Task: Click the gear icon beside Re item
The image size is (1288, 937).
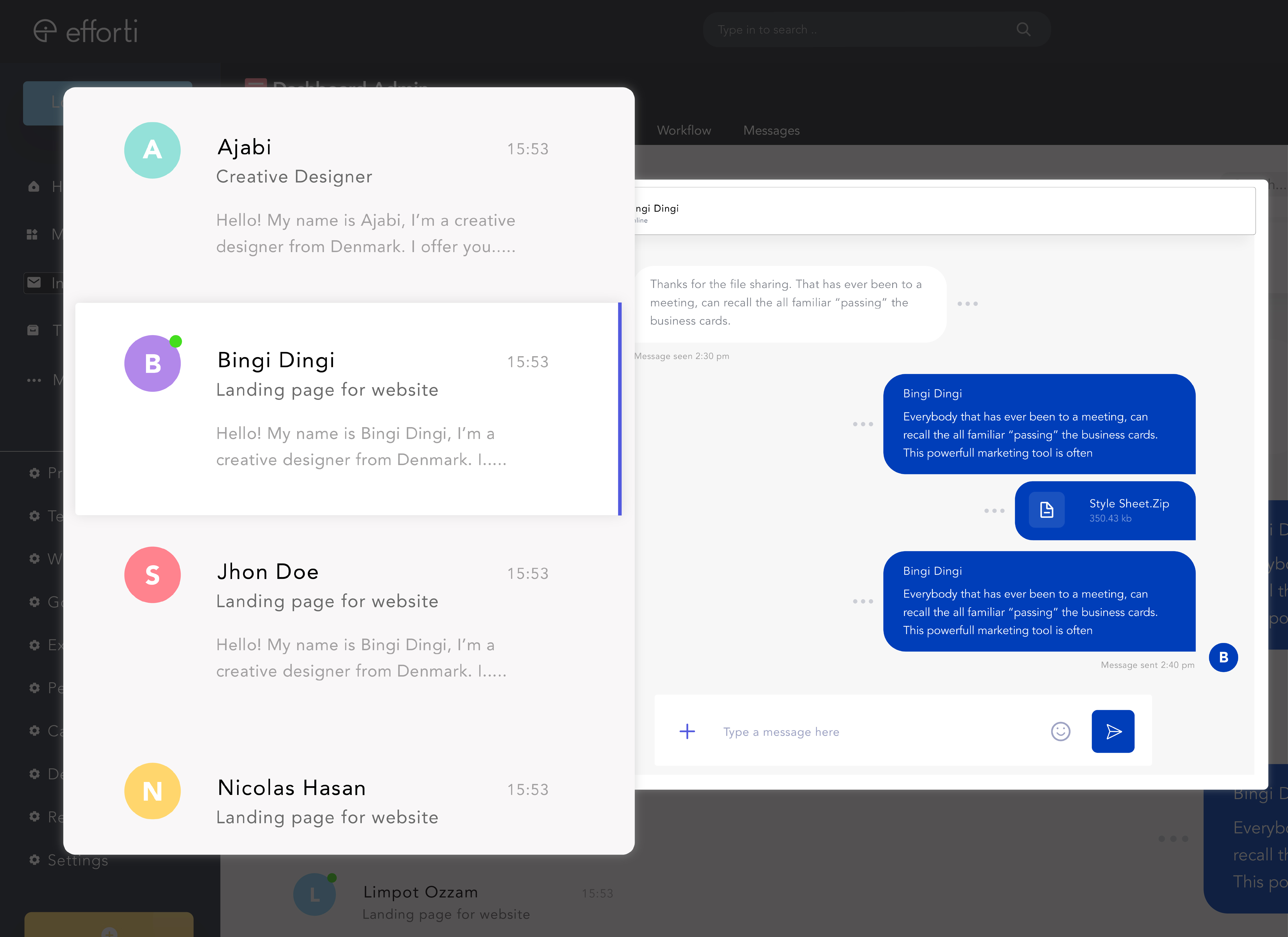Action: 35,816
